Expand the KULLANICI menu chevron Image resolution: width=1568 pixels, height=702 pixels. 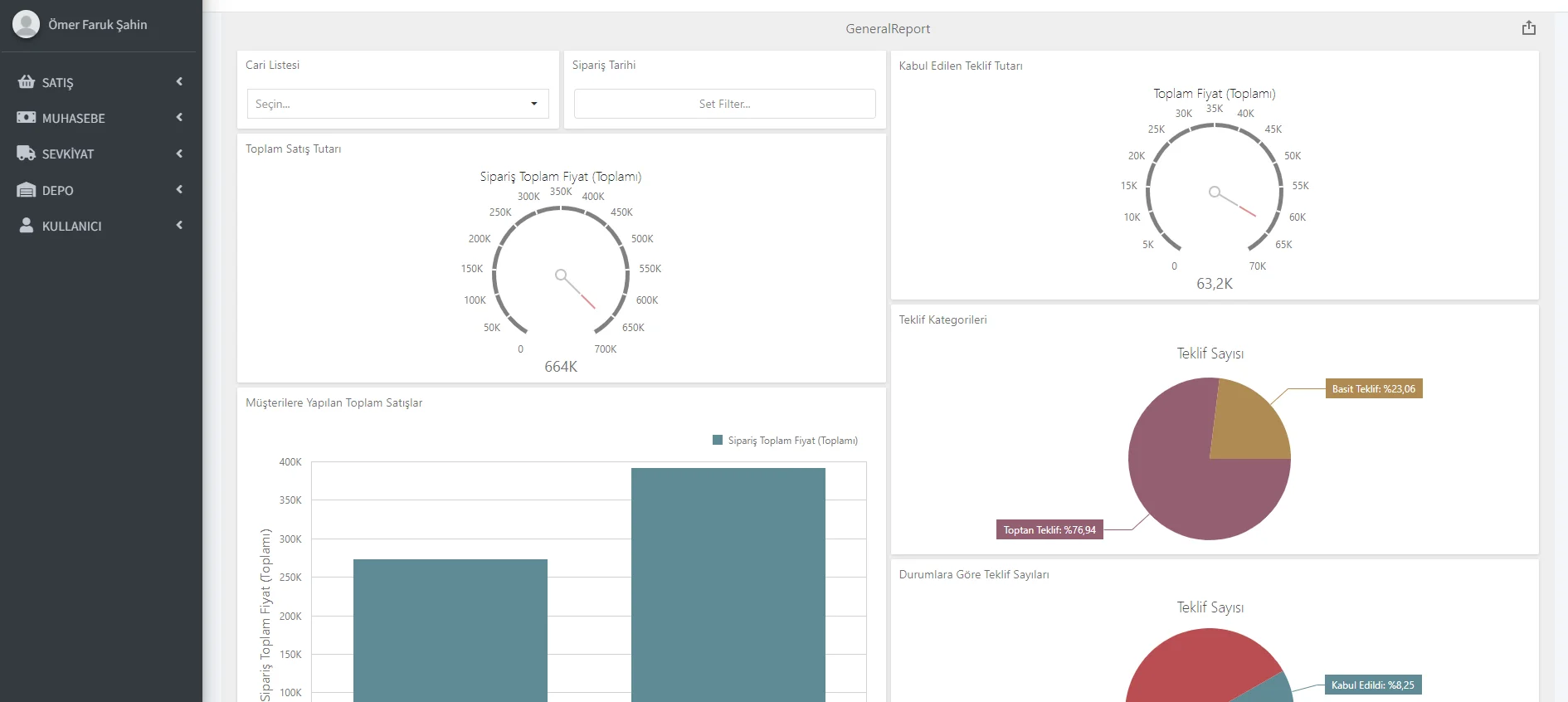click(179, 225)
